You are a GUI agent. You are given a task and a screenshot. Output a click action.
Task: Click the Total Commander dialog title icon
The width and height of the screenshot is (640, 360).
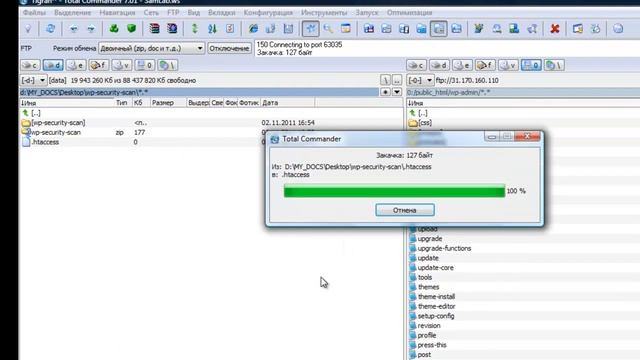pyautogui.click(x=275, y=139)
